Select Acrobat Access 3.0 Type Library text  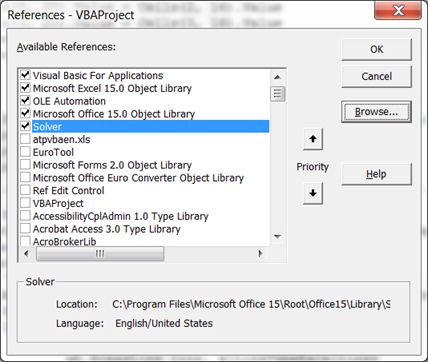pyautogui.click(x=107, y=229)
